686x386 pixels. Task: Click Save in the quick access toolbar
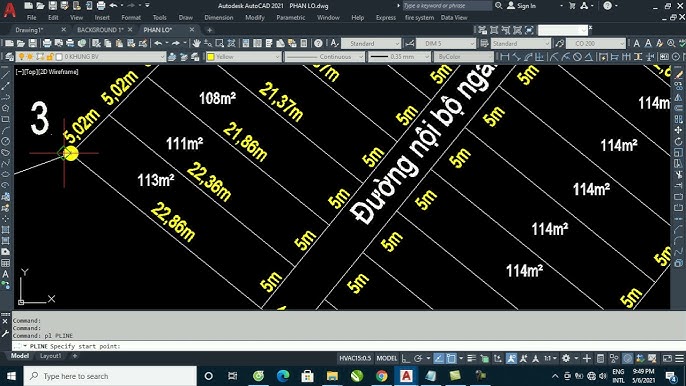point(52,6)
